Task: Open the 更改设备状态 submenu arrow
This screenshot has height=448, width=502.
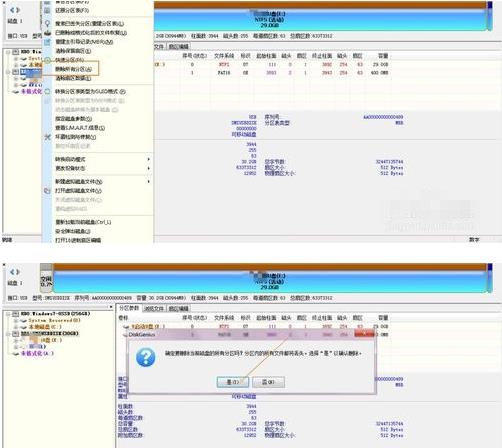Action: click(x=148, y=168)
